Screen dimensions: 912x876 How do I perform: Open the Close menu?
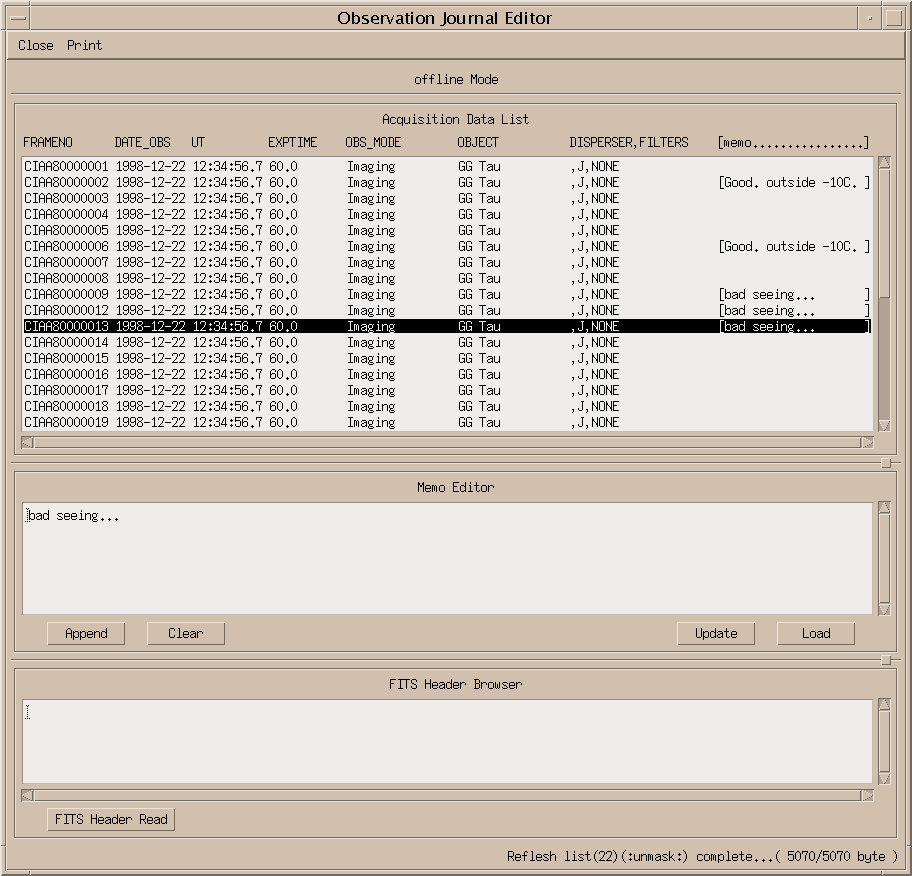point(36,45)
